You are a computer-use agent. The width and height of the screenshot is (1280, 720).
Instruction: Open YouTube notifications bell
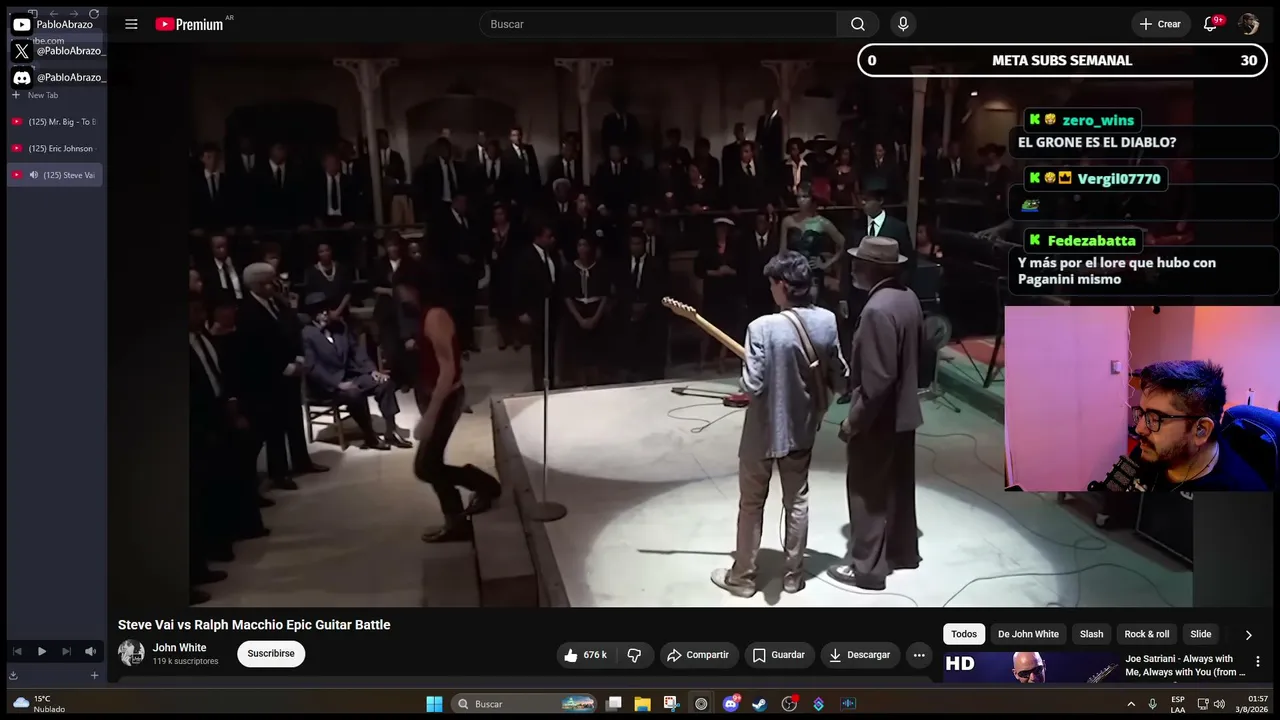tap(1210, 24)
